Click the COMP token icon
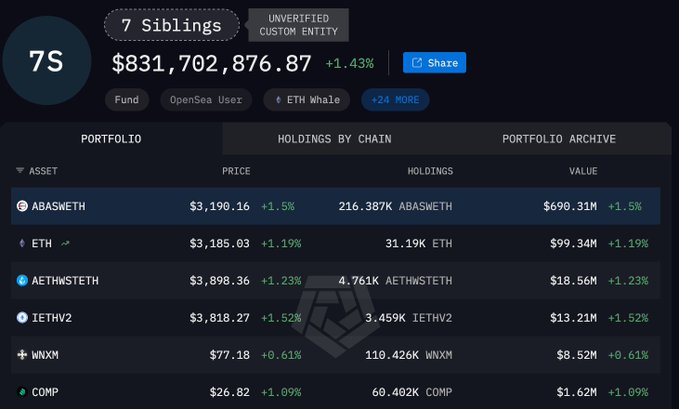 (22, 392)
